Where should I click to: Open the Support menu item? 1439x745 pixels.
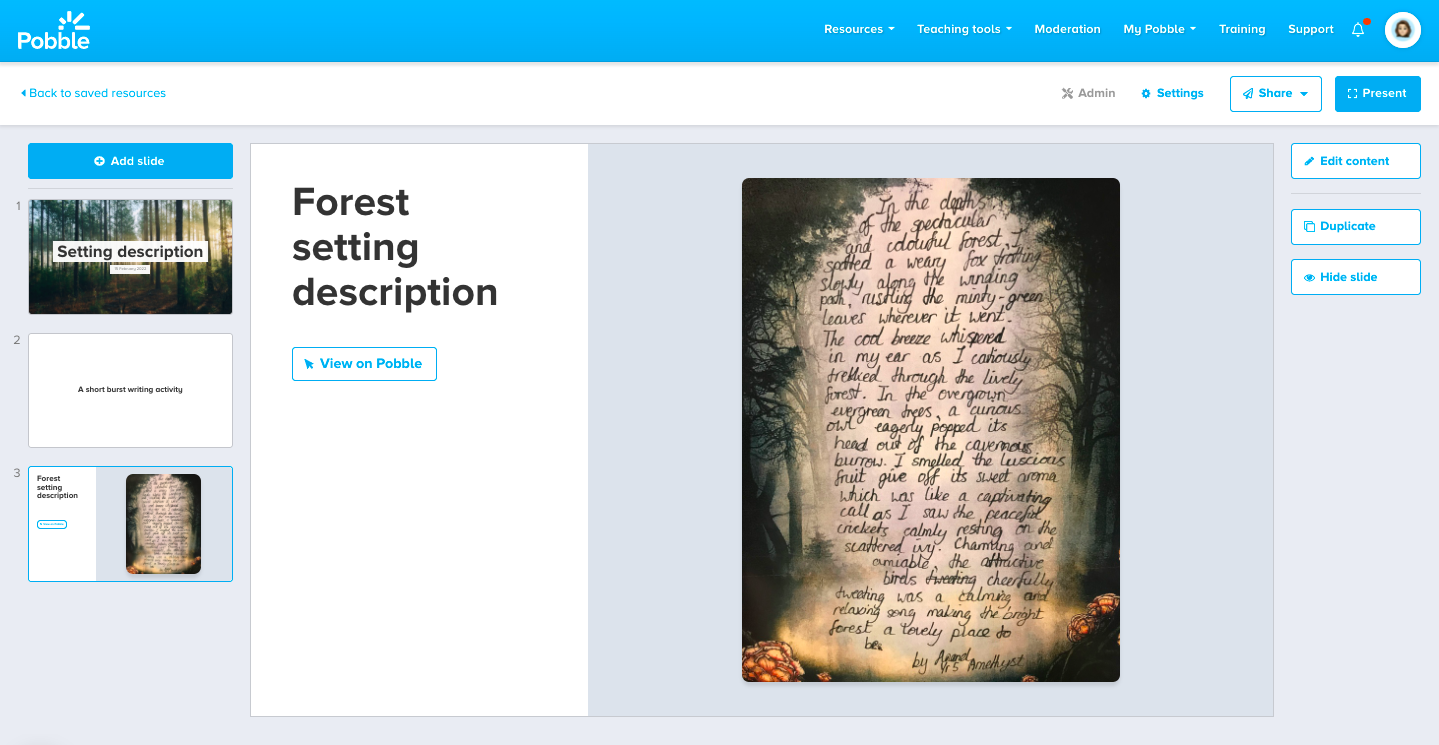(x=1310, y=29)
